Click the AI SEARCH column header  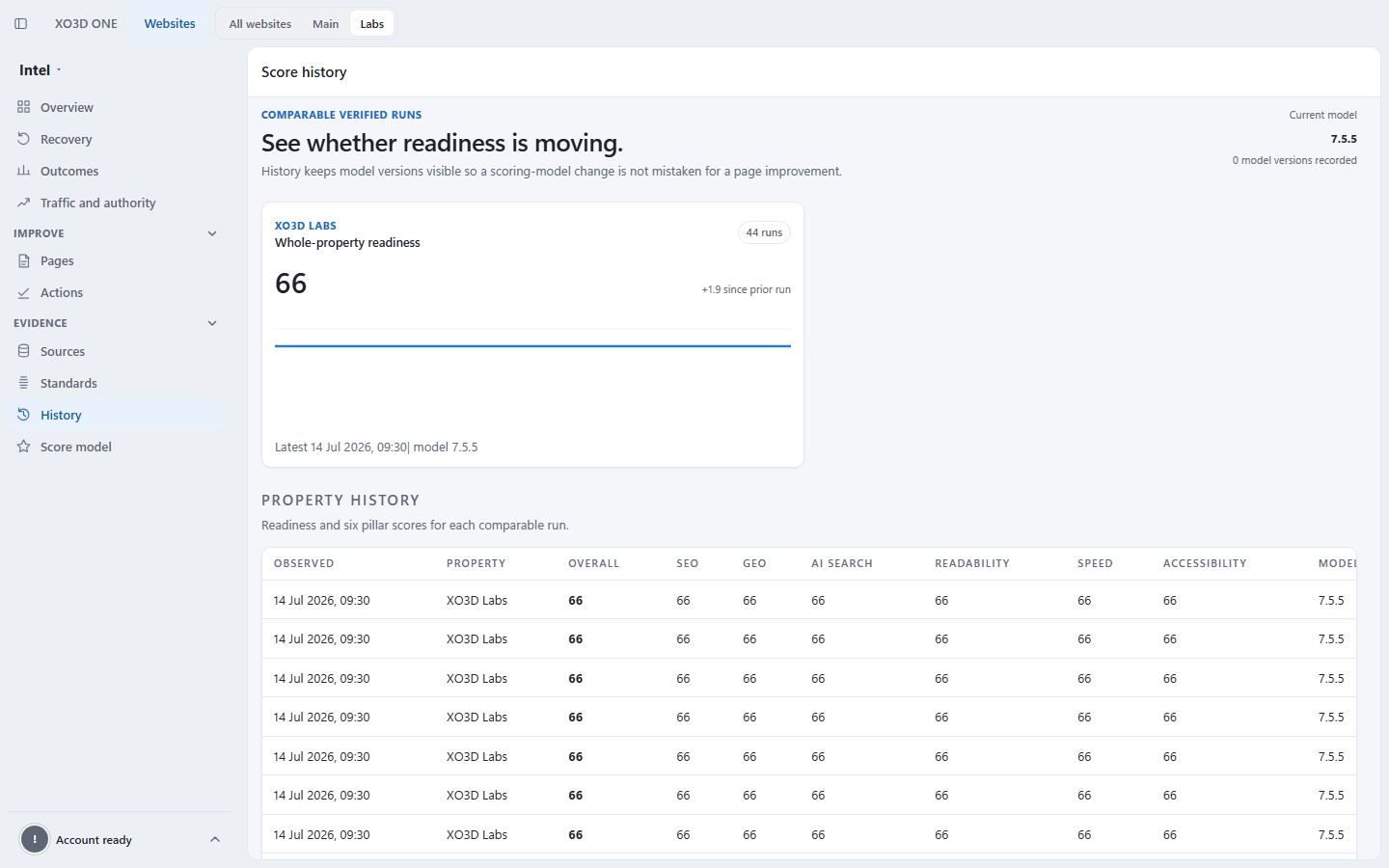point(842,563)
